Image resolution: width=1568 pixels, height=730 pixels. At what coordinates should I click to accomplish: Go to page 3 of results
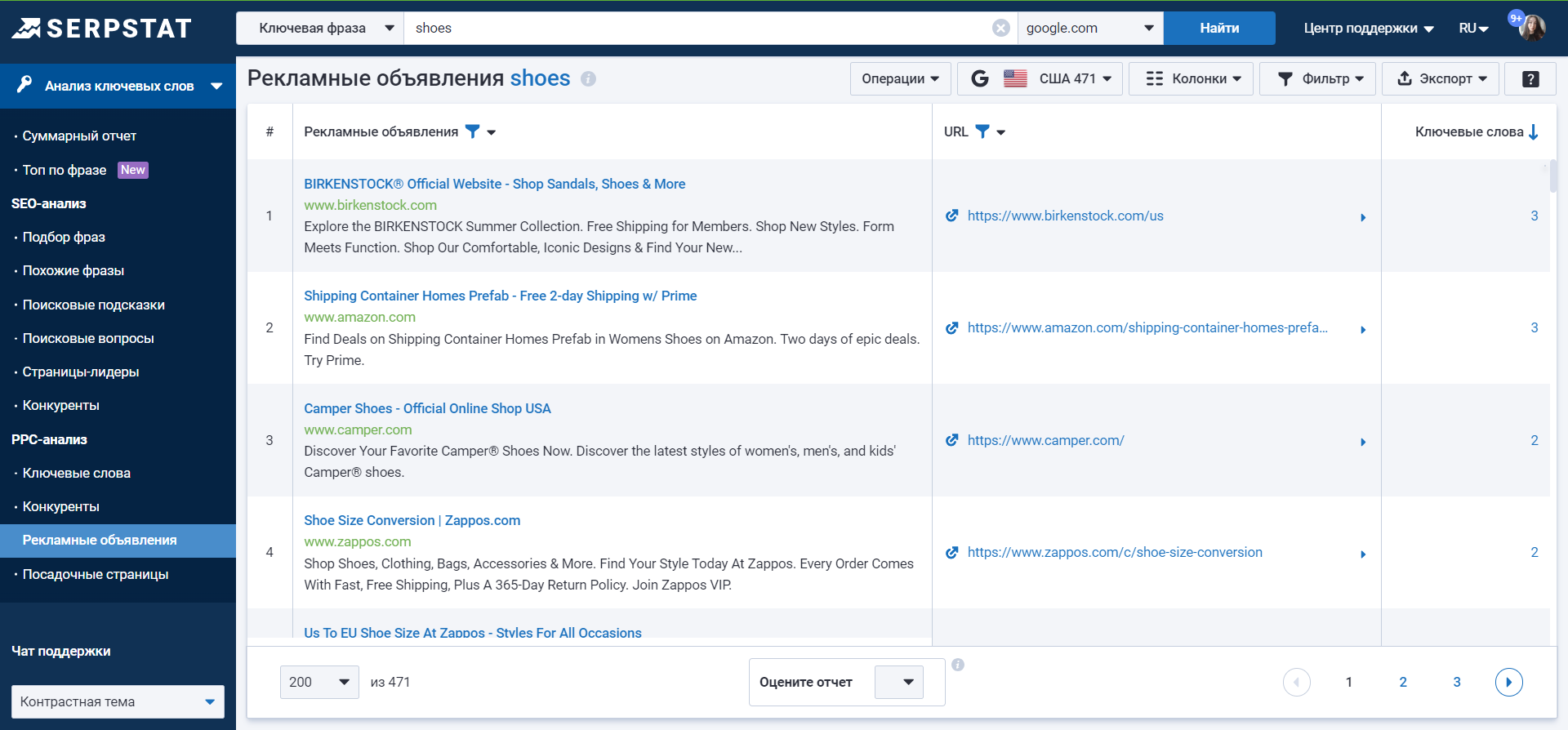[x=1457, y=682]
